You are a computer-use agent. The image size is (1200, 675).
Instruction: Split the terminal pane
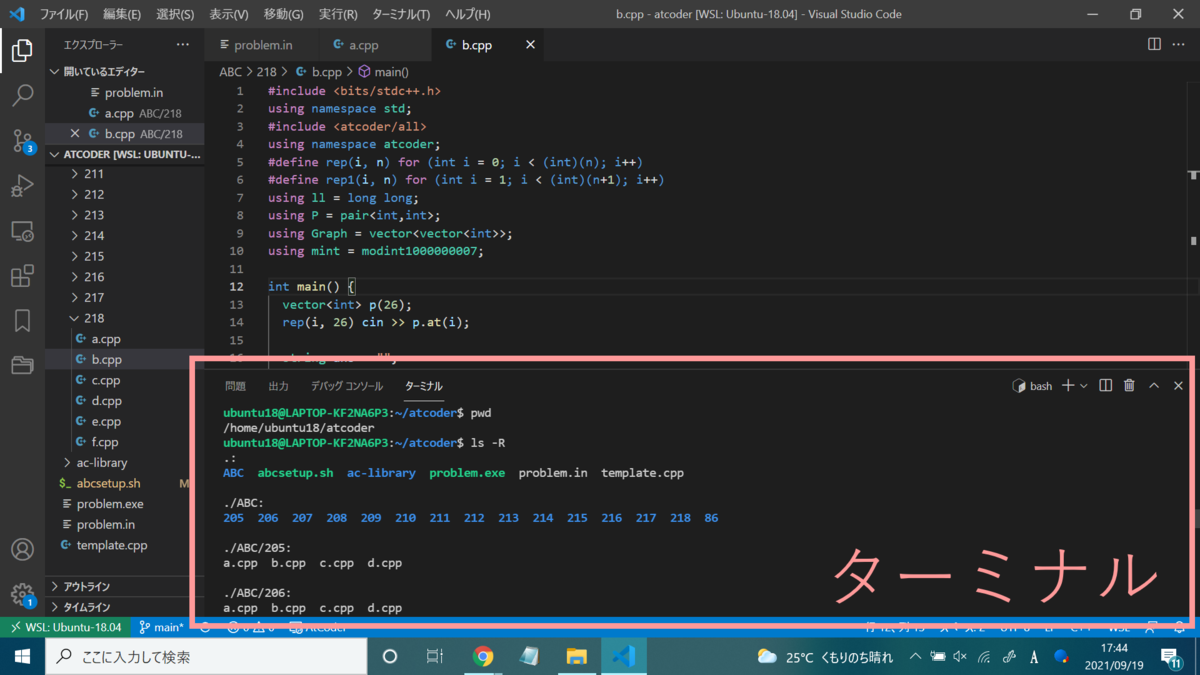[x=1105, y=385]
